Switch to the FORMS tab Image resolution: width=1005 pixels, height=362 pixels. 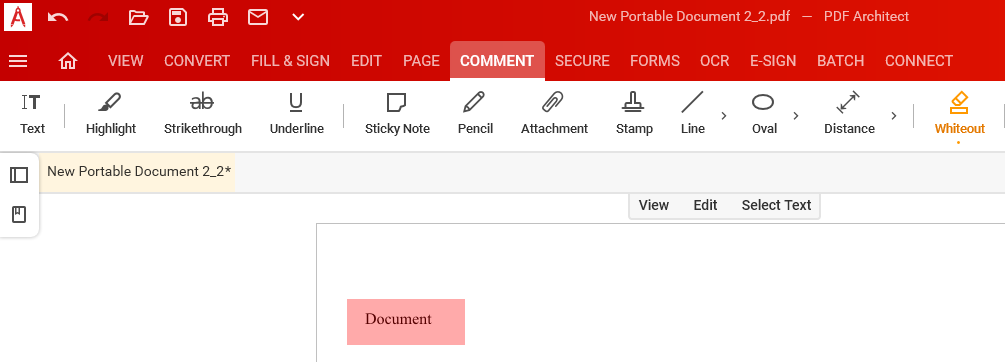pyautogui.click(x=654, y=61)
